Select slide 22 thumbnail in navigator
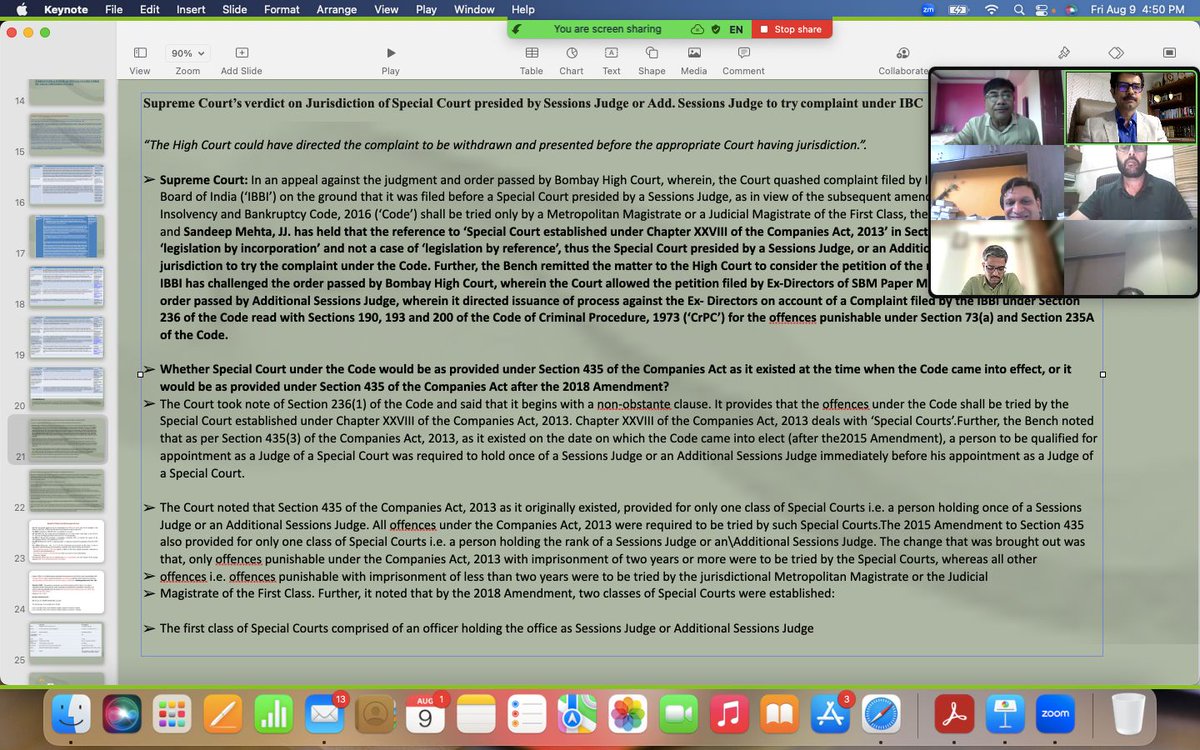1200x750 pixels. click(66, 490)
